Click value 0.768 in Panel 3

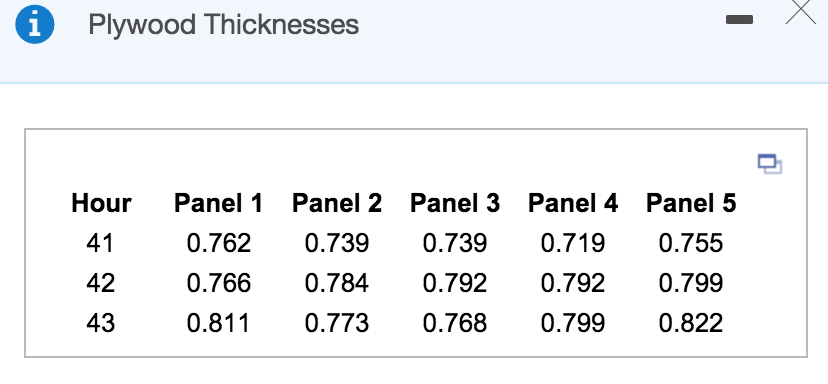click(x=455, y=323)
